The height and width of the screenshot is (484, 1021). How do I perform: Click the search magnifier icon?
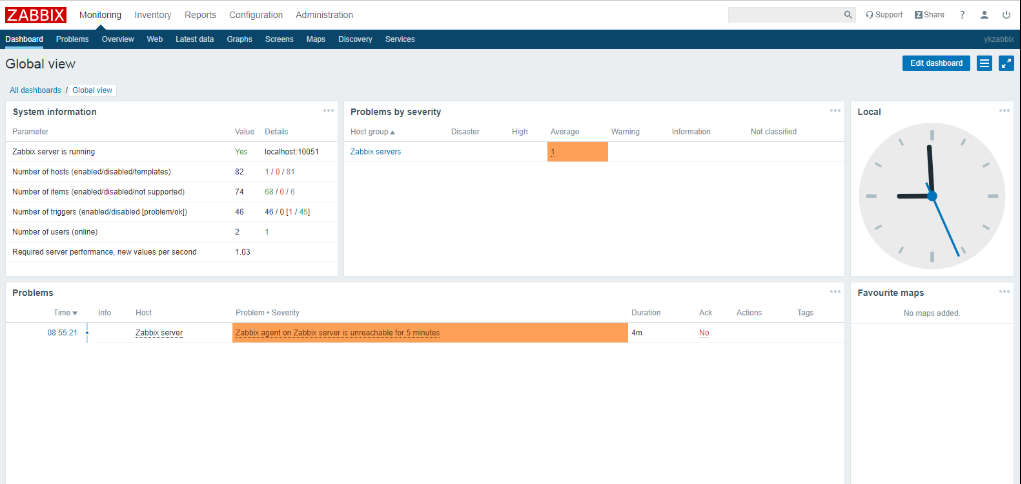pos(847,15)
